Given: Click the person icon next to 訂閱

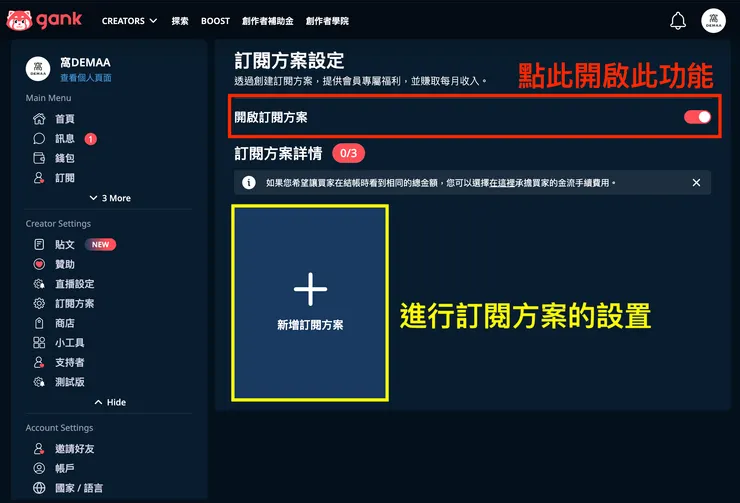Looking at the screenshot, I should 39,178.
